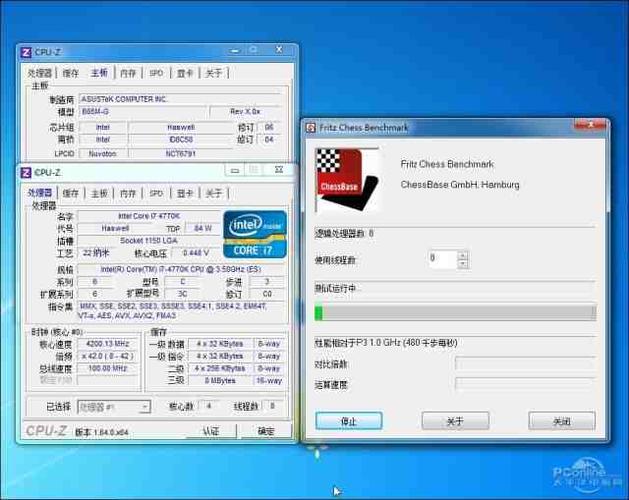
Task: Click the 100.00 MHz bus speed value
Action: click(x=108, y=368)
